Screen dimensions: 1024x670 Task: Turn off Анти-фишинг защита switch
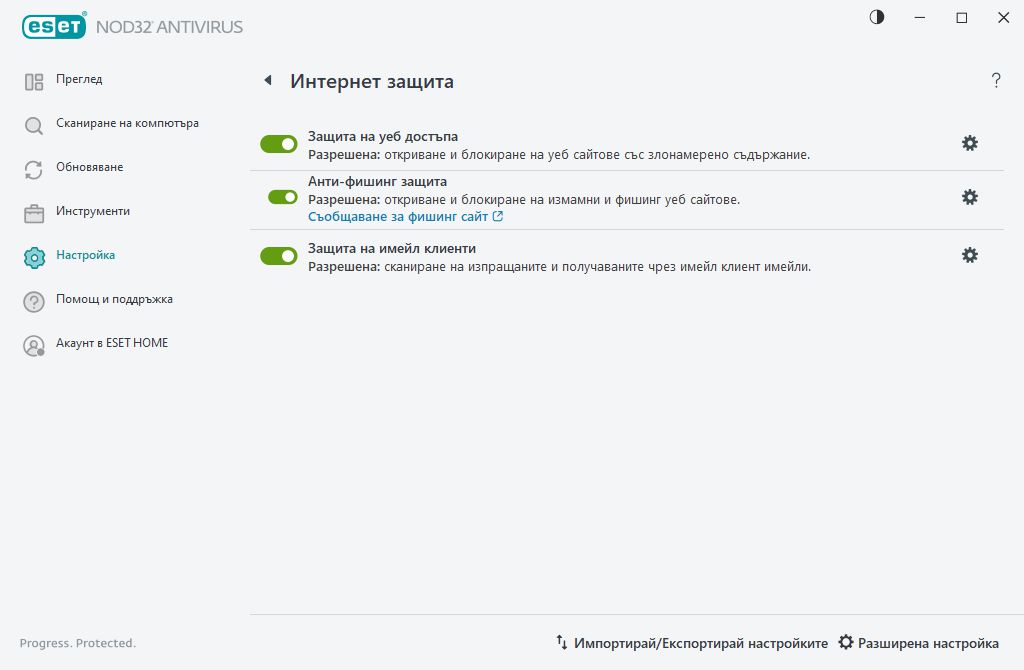tap(283, 197)
